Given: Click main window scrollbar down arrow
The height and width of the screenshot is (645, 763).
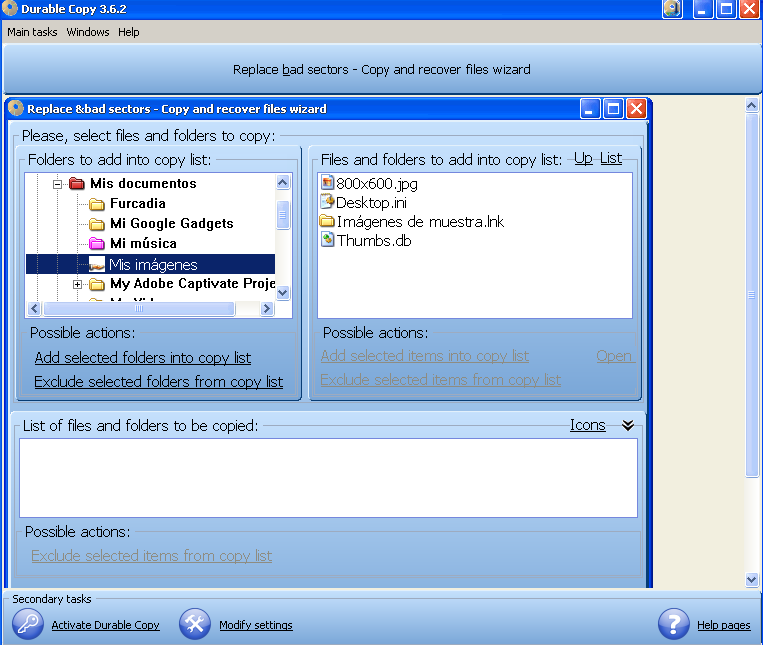Looking at the screenshot, I should pyautogui.click(x=752, y=579).
